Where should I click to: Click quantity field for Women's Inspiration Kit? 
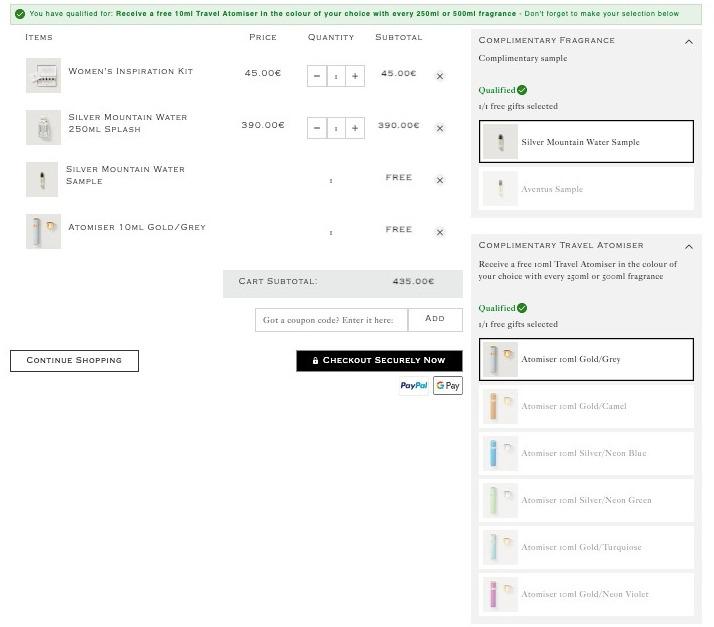tap(336, 76)
